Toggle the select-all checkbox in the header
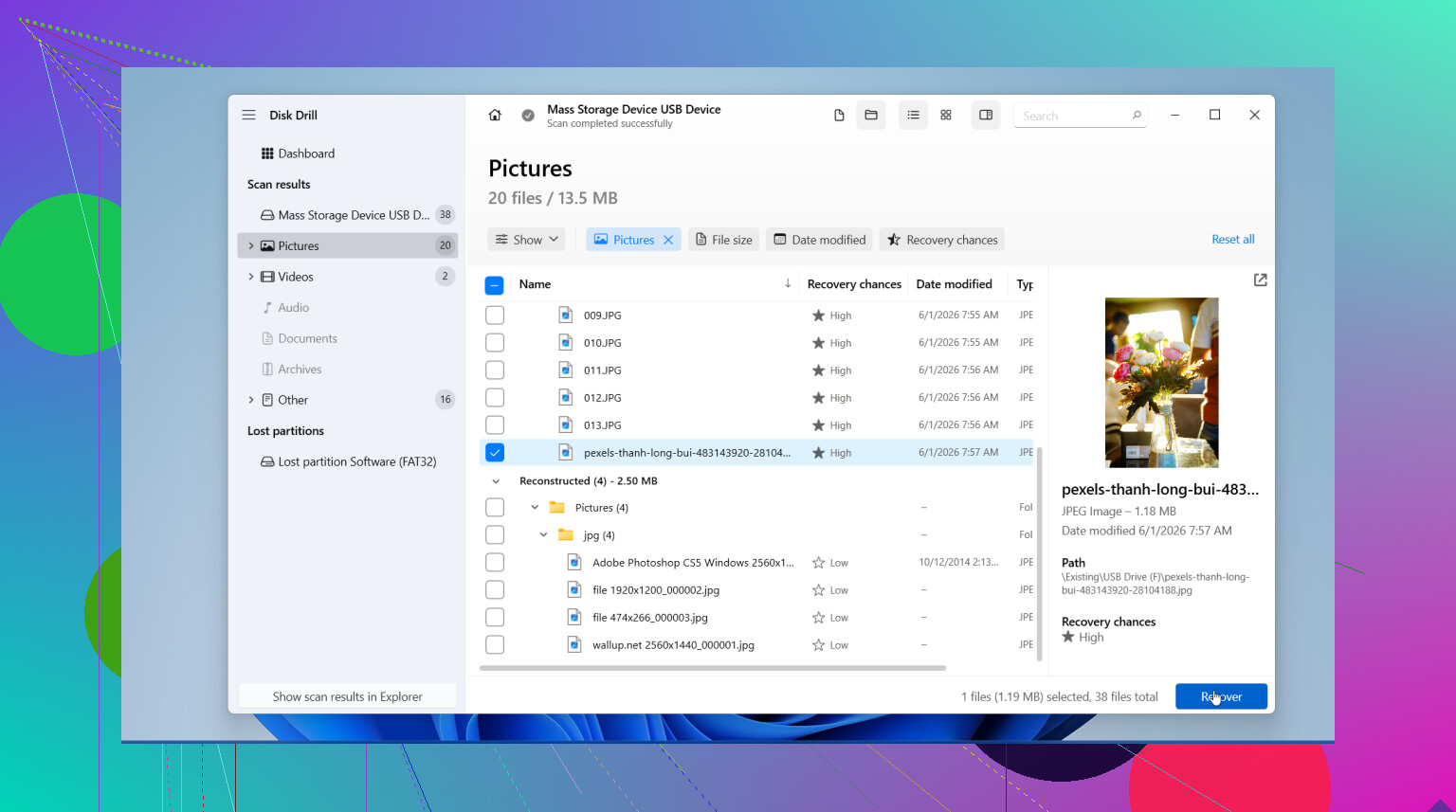Image resolution: width=1456 pixels, height=812 pixels. (494, 285)
